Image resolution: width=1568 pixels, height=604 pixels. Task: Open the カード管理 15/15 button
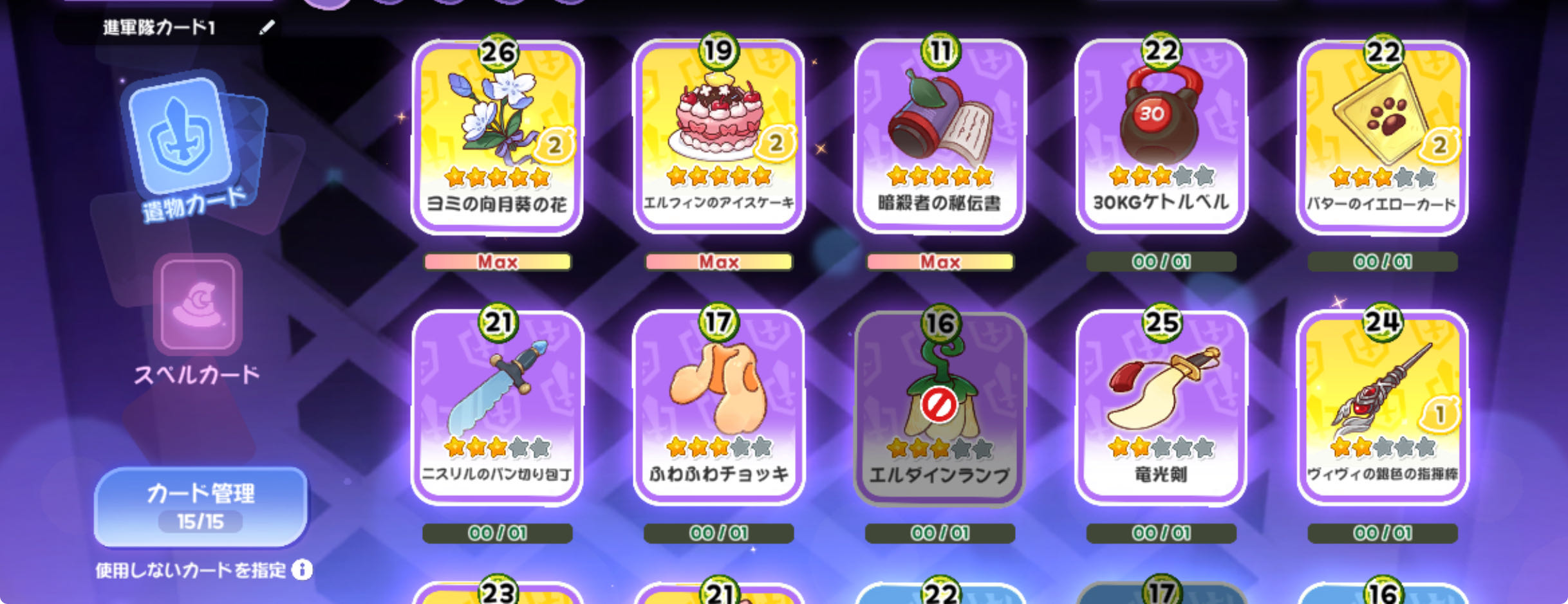(x=201, y=508)
